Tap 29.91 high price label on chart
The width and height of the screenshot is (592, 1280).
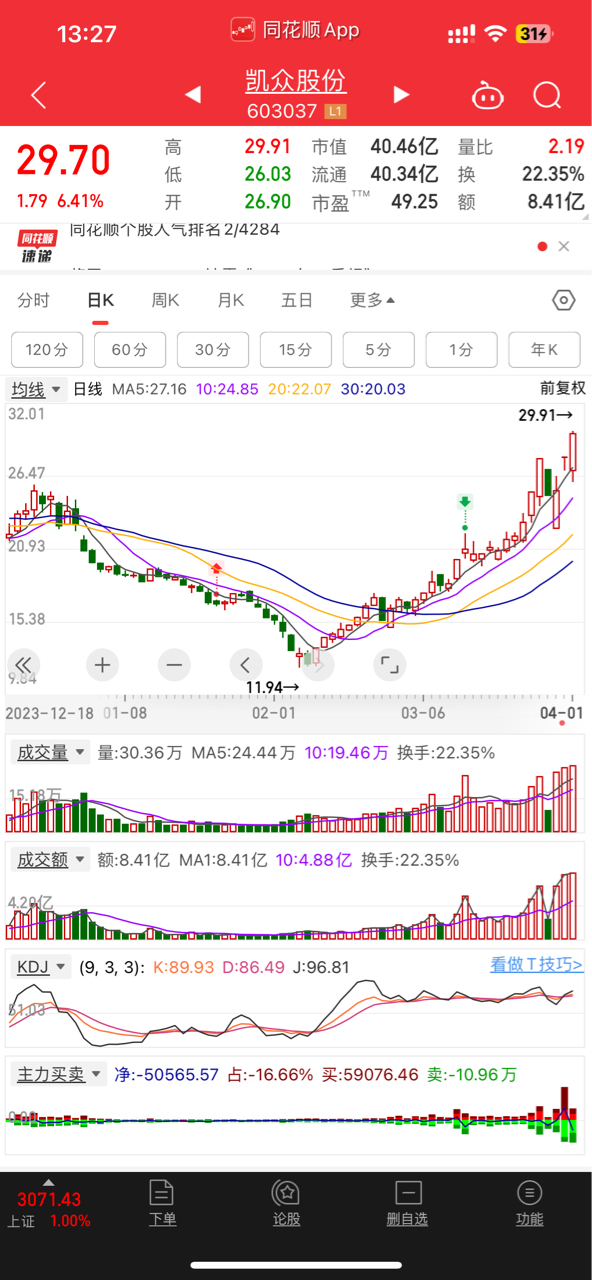point(545,414)
